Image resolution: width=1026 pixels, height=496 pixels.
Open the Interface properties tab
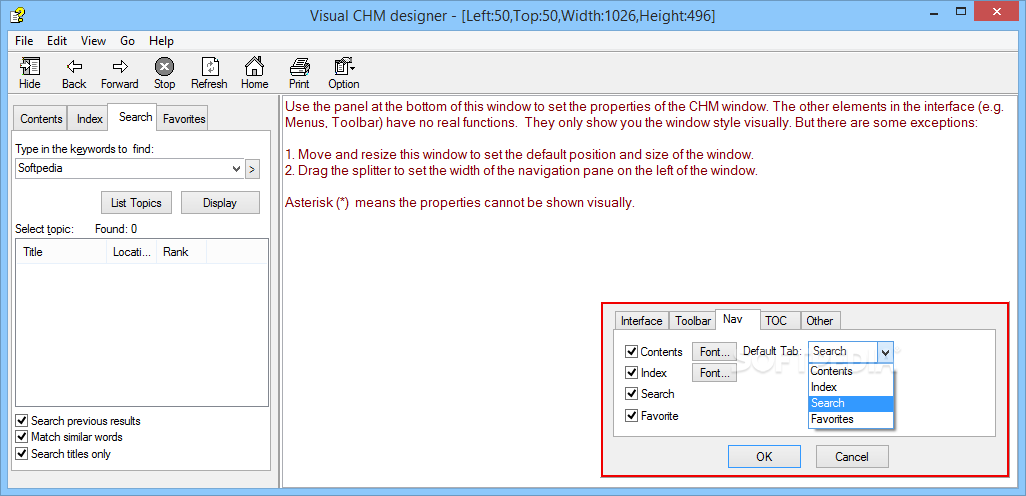point(641,321)
